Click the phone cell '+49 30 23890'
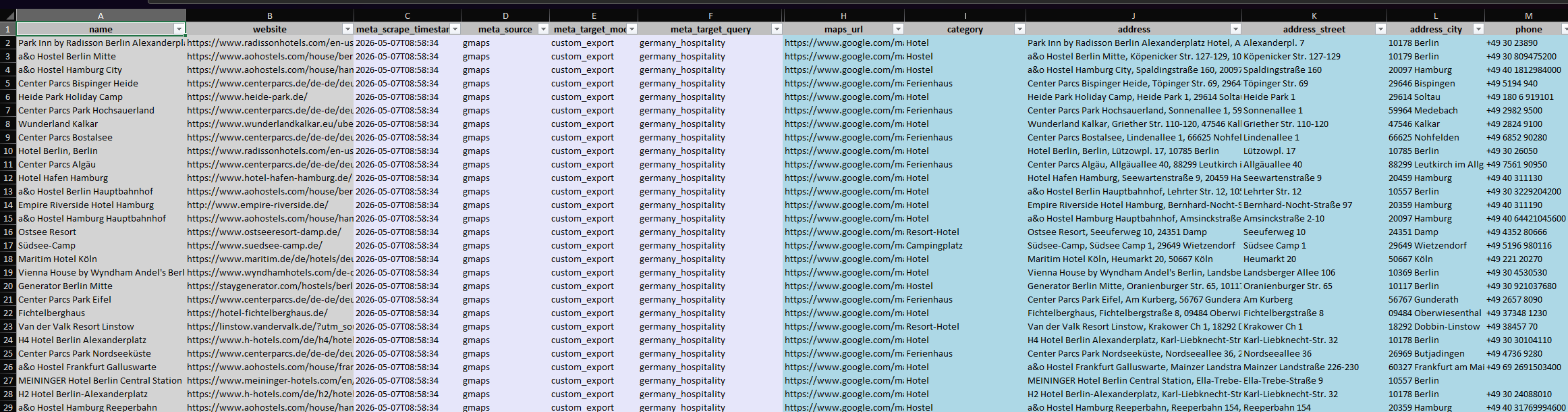This screenshot has width=1568, height=412. [x=1526, y=43]
